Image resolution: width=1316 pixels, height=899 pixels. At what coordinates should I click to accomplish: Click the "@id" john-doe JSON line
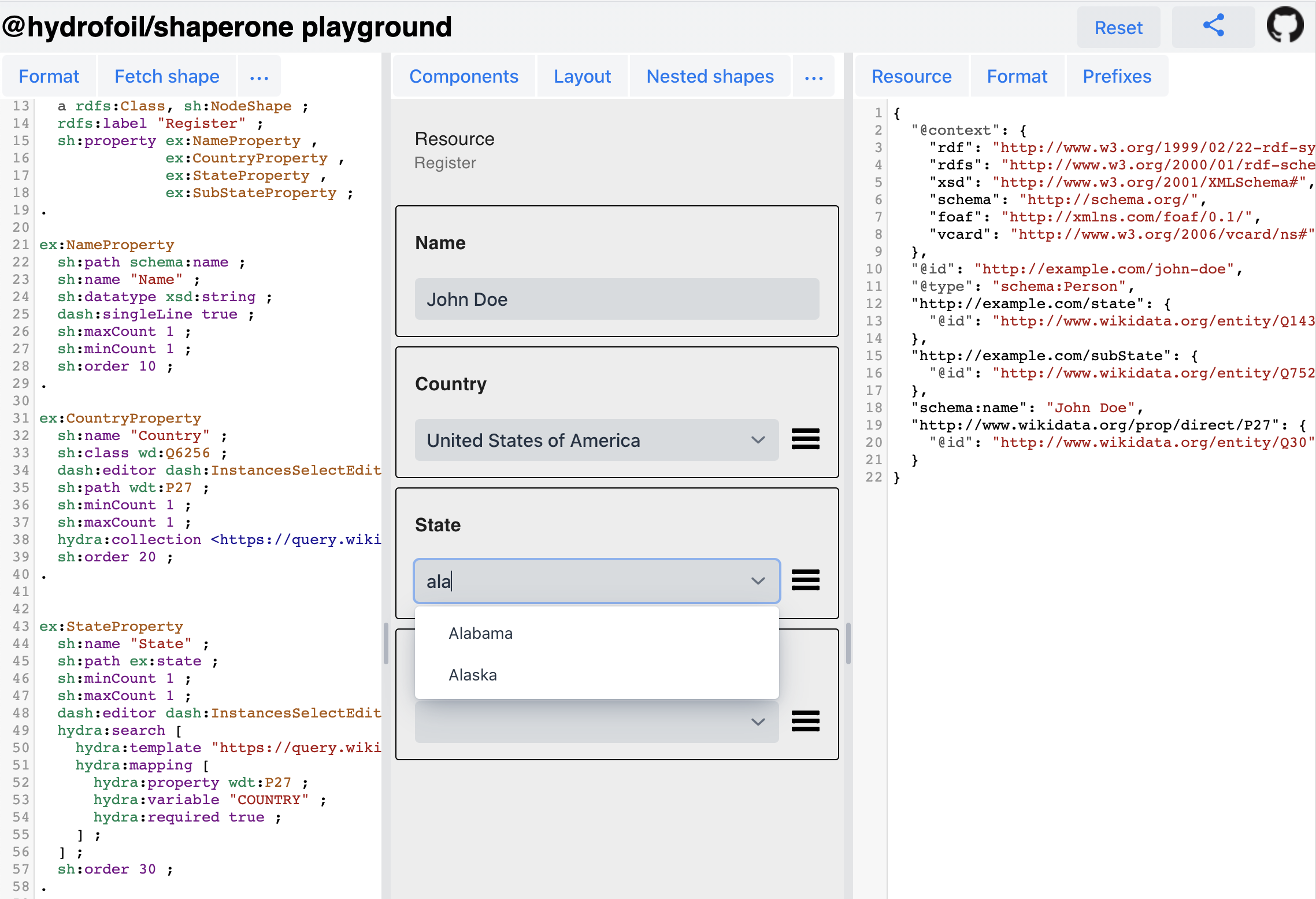tap(1077, 269)
